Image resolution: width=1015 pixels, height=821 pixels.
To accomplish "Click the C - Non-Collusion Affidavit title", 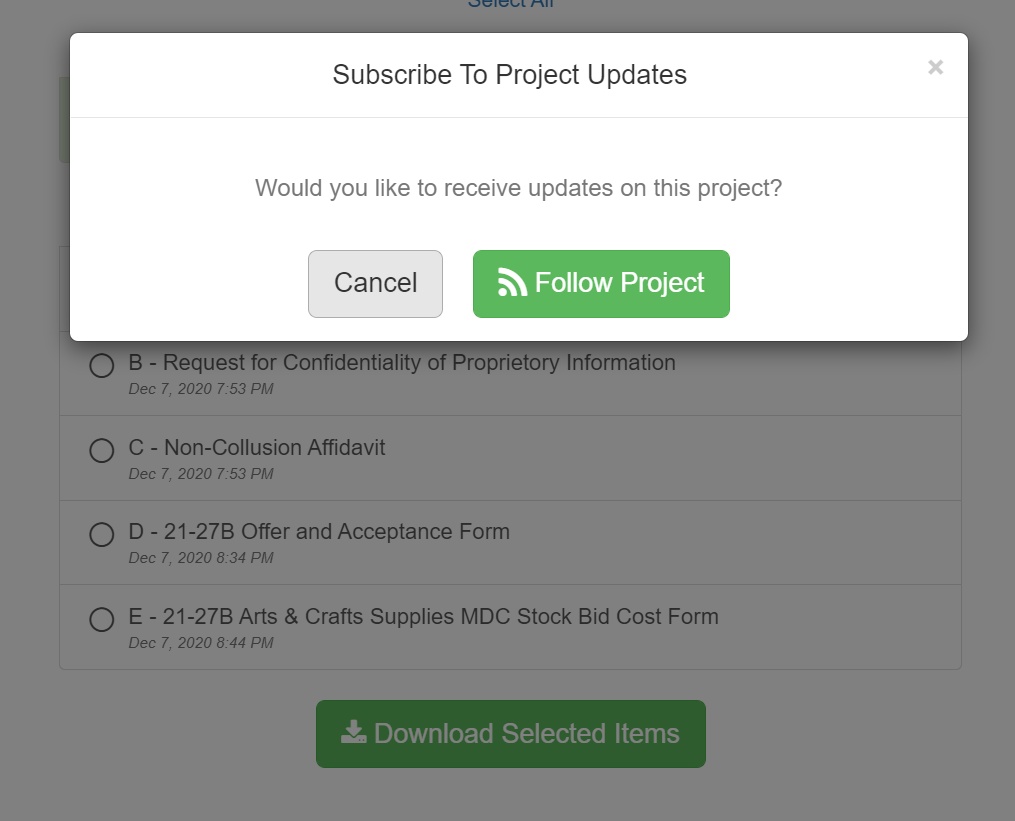I will click(x=257, y=447).
